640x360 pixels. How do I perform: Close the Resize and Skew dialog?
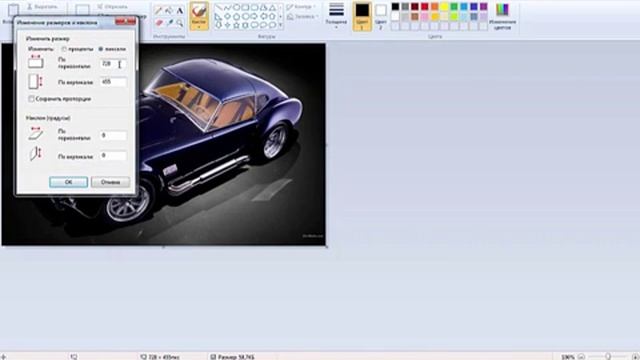(126, 21)
